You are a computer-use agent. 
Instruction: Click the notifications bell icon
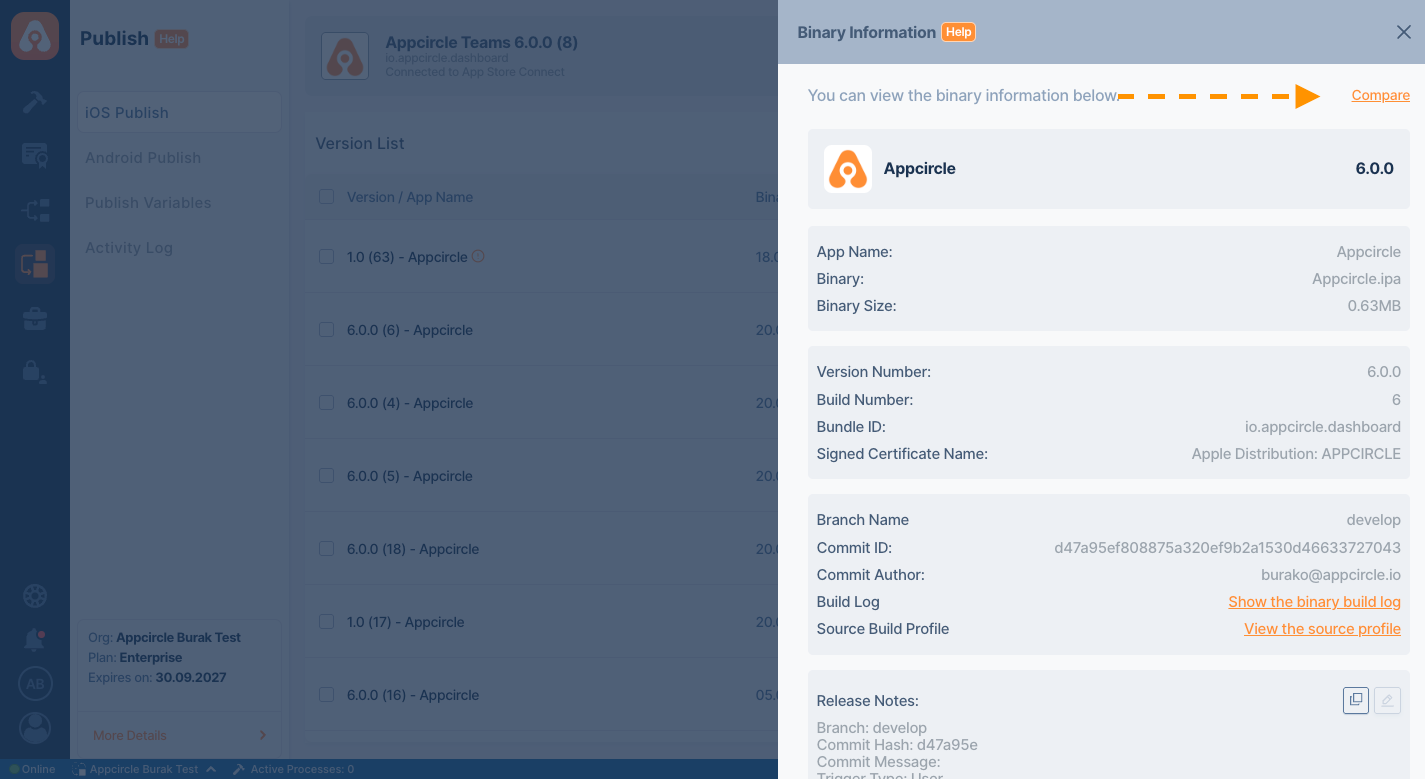click(35, 639)
